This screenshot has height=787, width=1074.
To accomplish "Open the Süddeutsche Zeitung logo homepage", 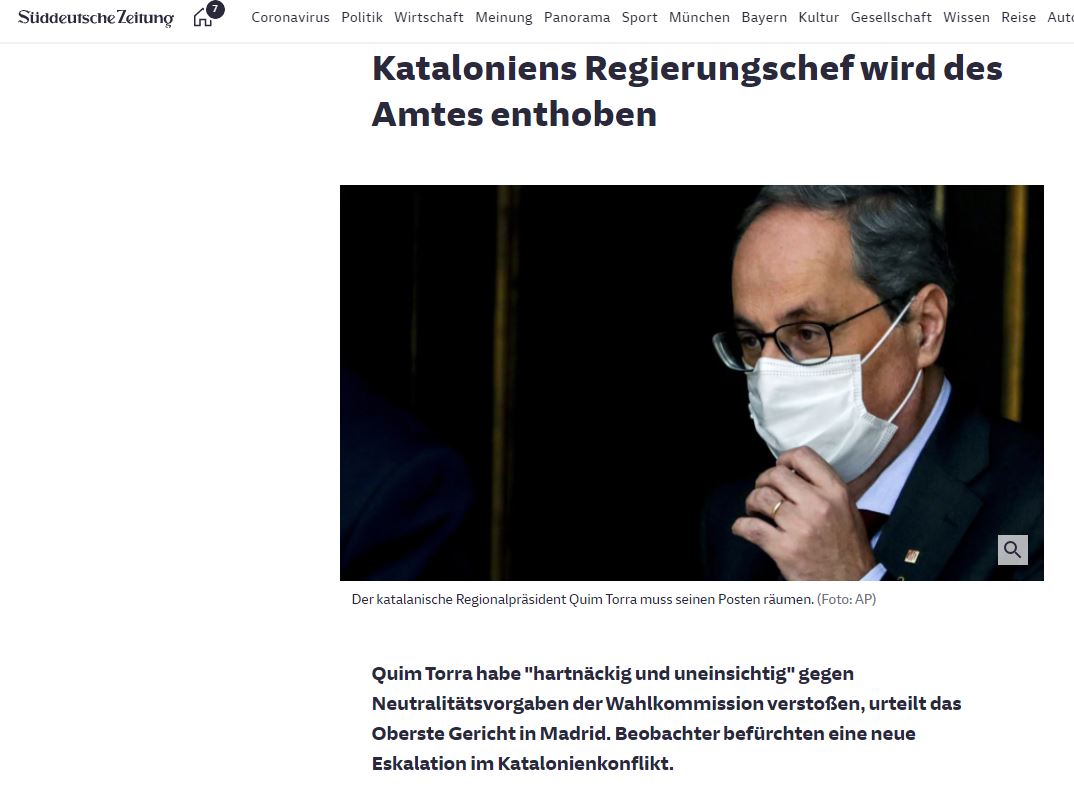I will (x=96, y=17).
